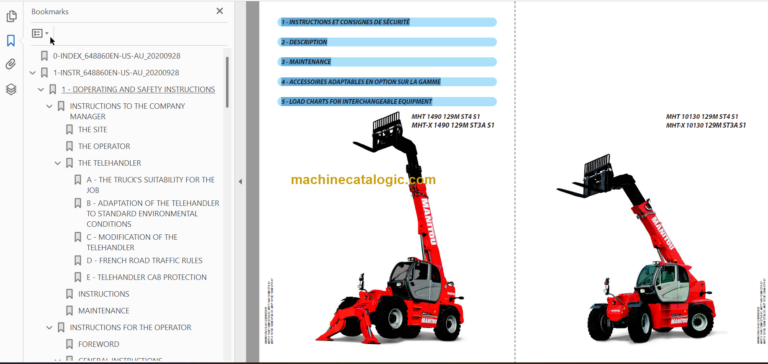The image size is (768, 364).
Task: Click bookmark icon beside MAINTENANCE entry
Action: pyautogui.click(x=70, y=311)
